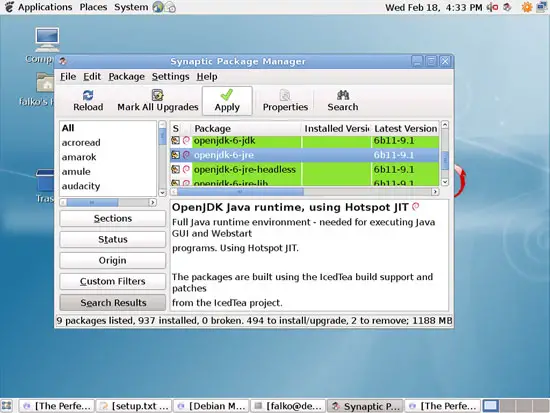The height and width of the screenshot is (413, 550).
Task: Switch to falko@de... terminal in taskbar
Action: pos(288,406)
